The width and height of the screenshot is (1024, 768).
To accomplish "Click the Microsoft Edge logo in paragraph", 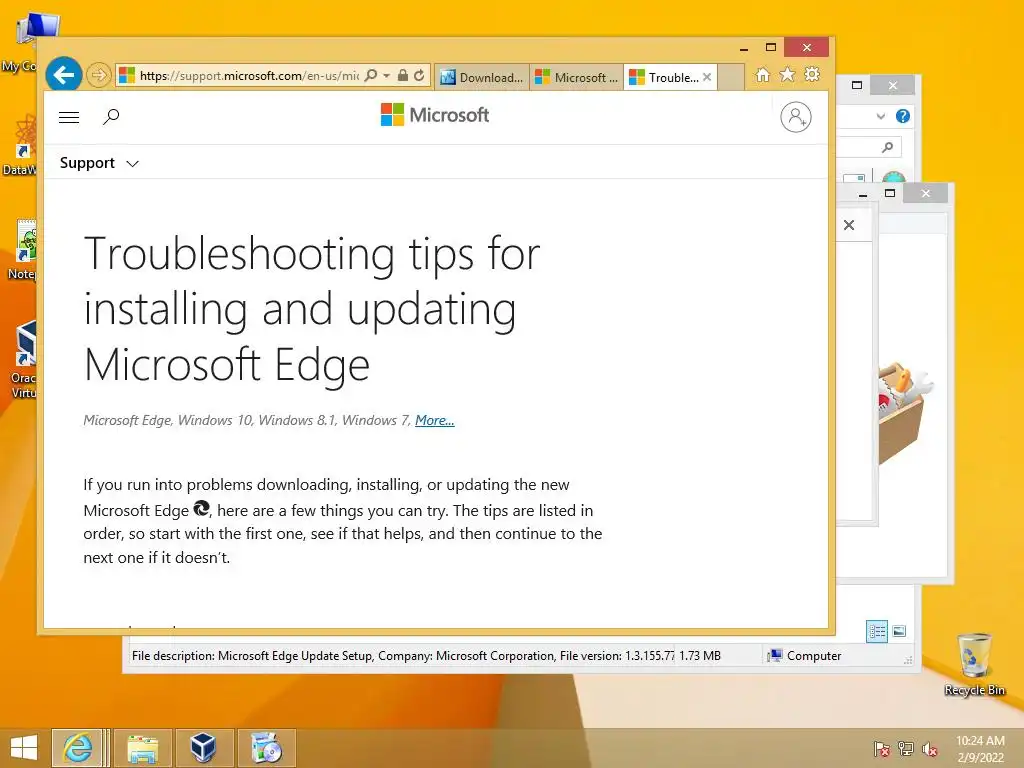I will [202, 509].
